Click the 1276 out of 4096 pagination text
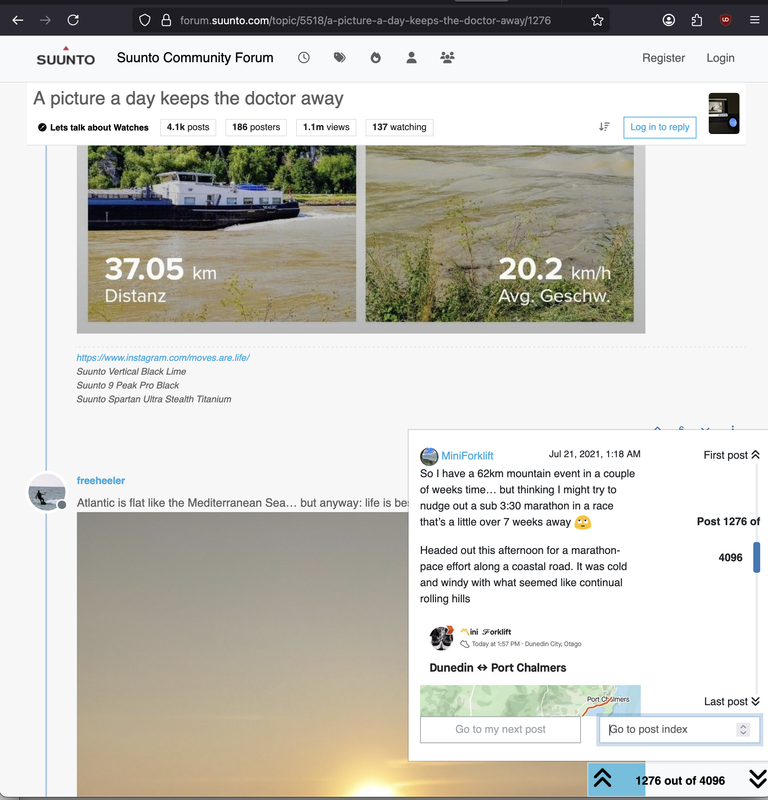Screen dimensions: 768x800 tap(680, 781)
